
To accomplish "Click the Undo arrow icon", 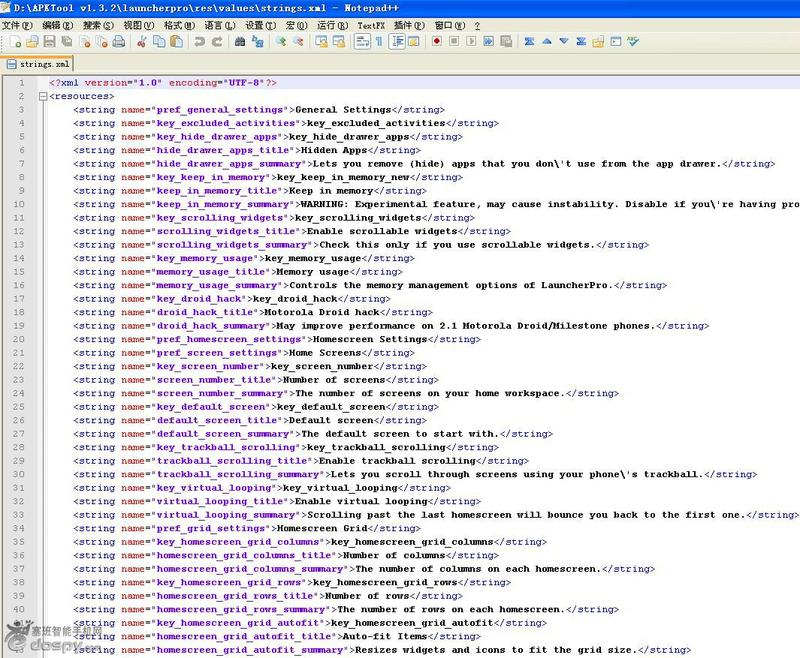I will [199, 42].
